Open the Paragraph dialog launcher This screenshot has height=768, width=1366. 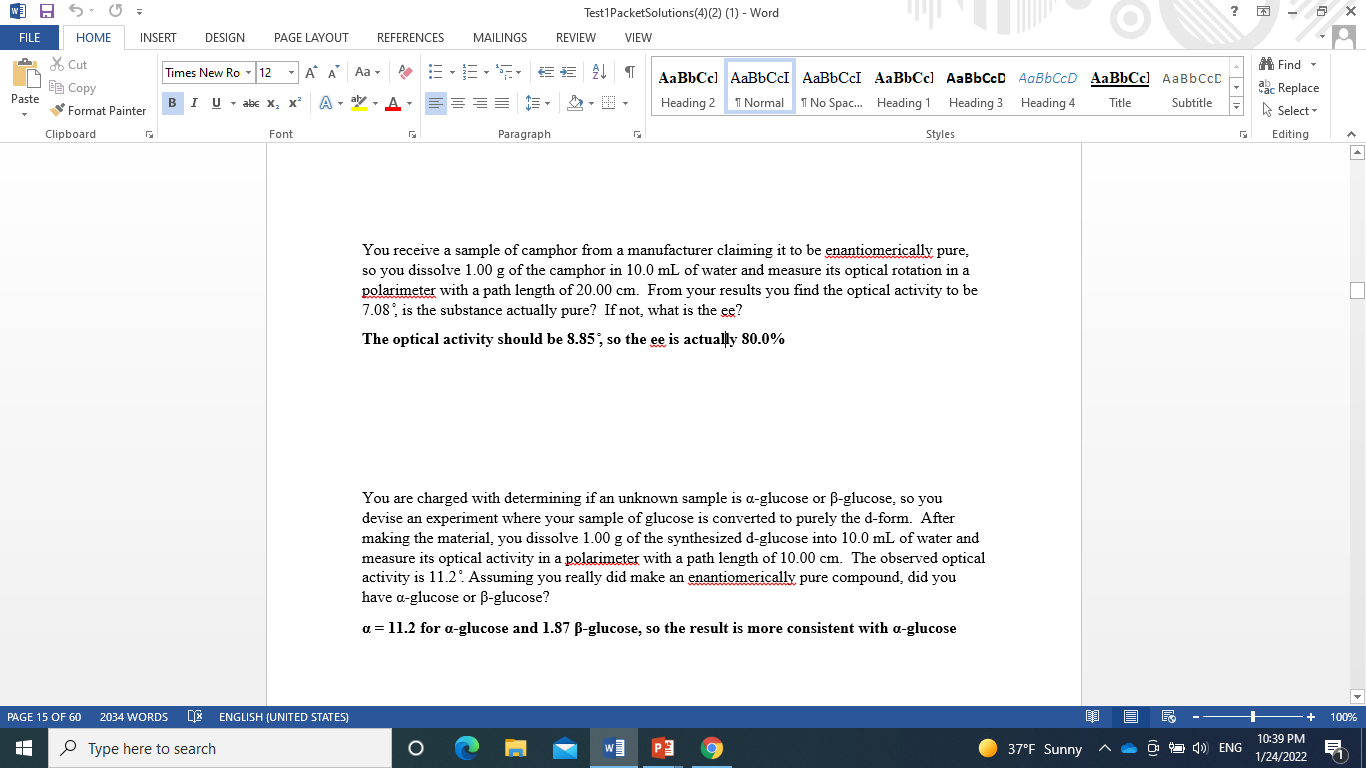[637, 134]
